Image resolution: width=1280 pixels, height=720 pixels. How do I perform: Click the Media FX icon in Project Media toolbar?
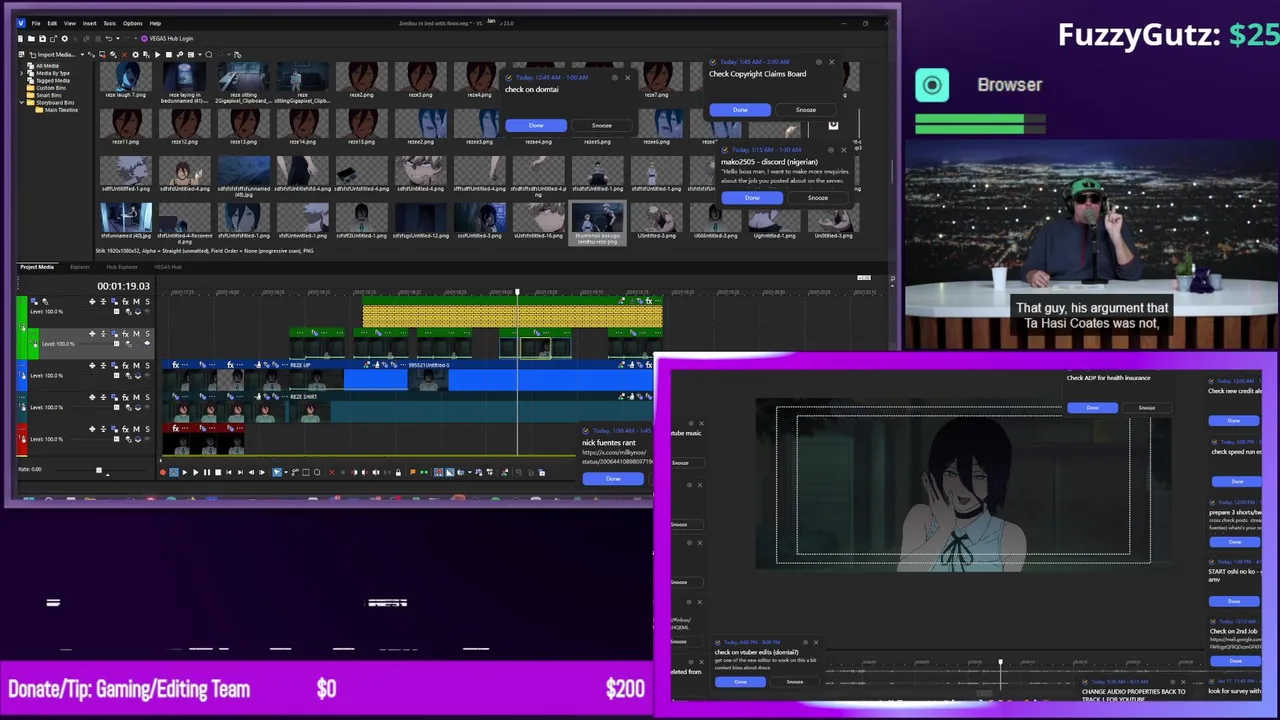click(x=146, y=54)
